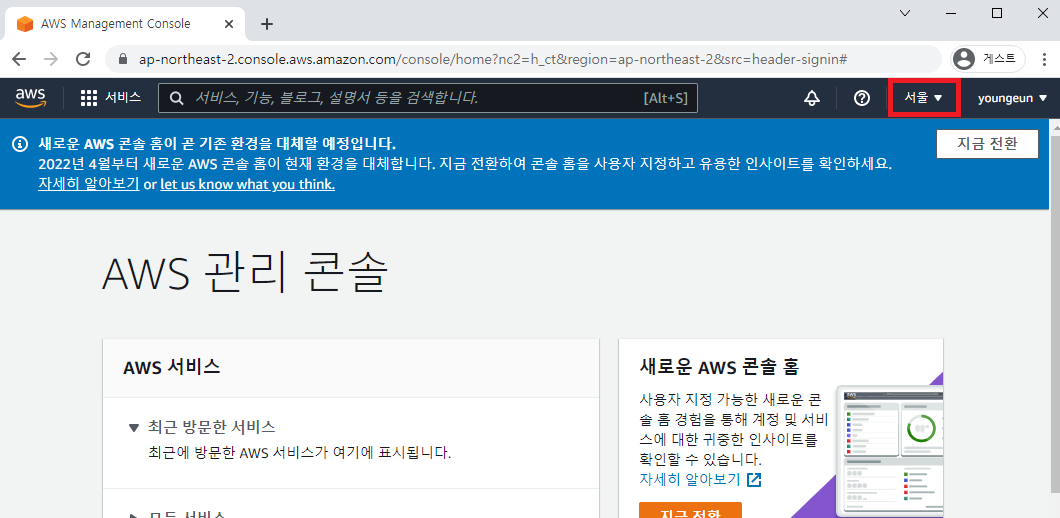Click the AWS 서비스 panel heading

[172, 367]
